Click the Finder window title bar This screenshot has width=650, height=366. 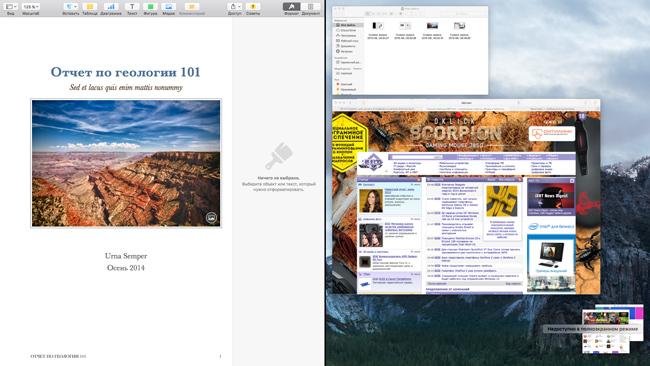pos(410,9)
